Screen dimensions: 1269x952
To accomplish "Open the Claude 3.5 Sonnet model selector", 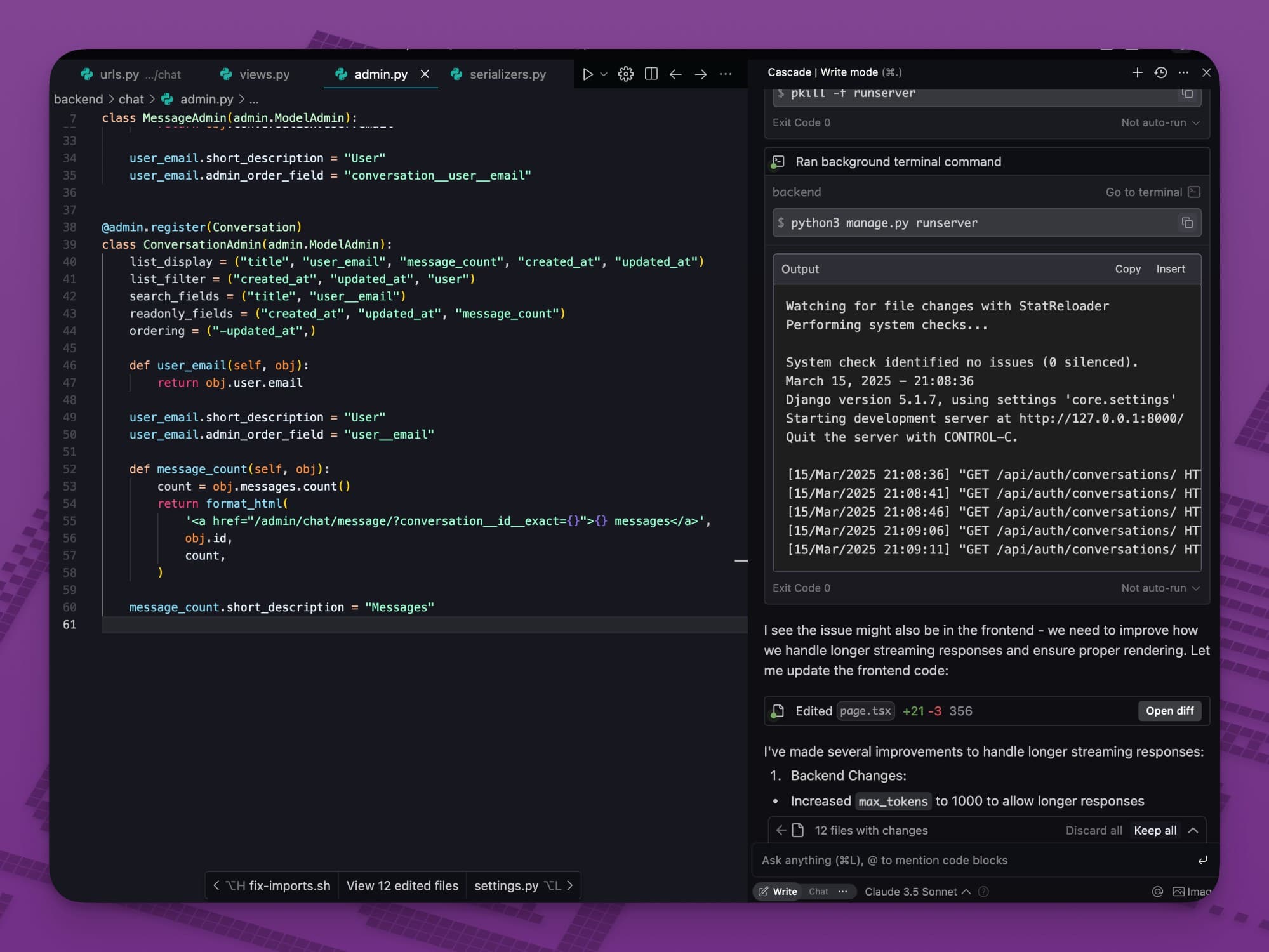I will point(917,891).
